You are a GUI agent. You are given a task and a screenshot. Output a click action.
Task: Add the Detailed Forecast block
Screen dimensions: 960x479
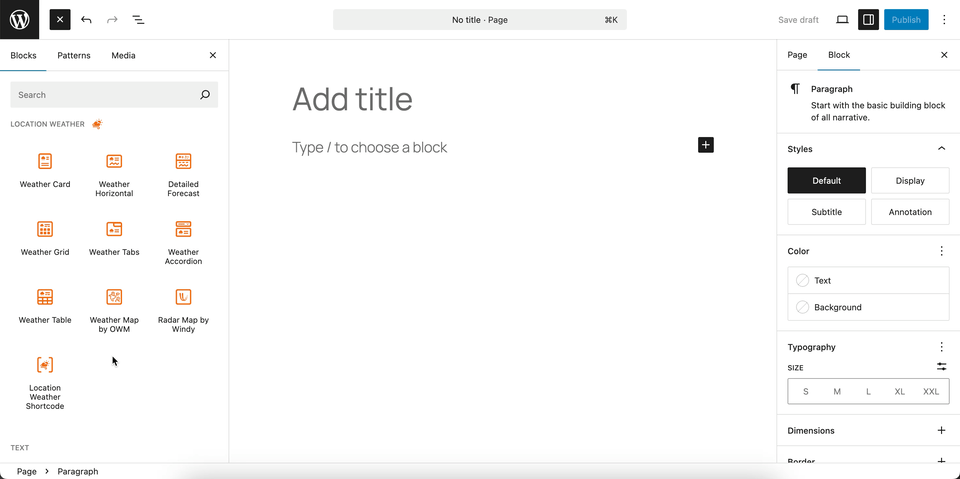tap(183, 175)
